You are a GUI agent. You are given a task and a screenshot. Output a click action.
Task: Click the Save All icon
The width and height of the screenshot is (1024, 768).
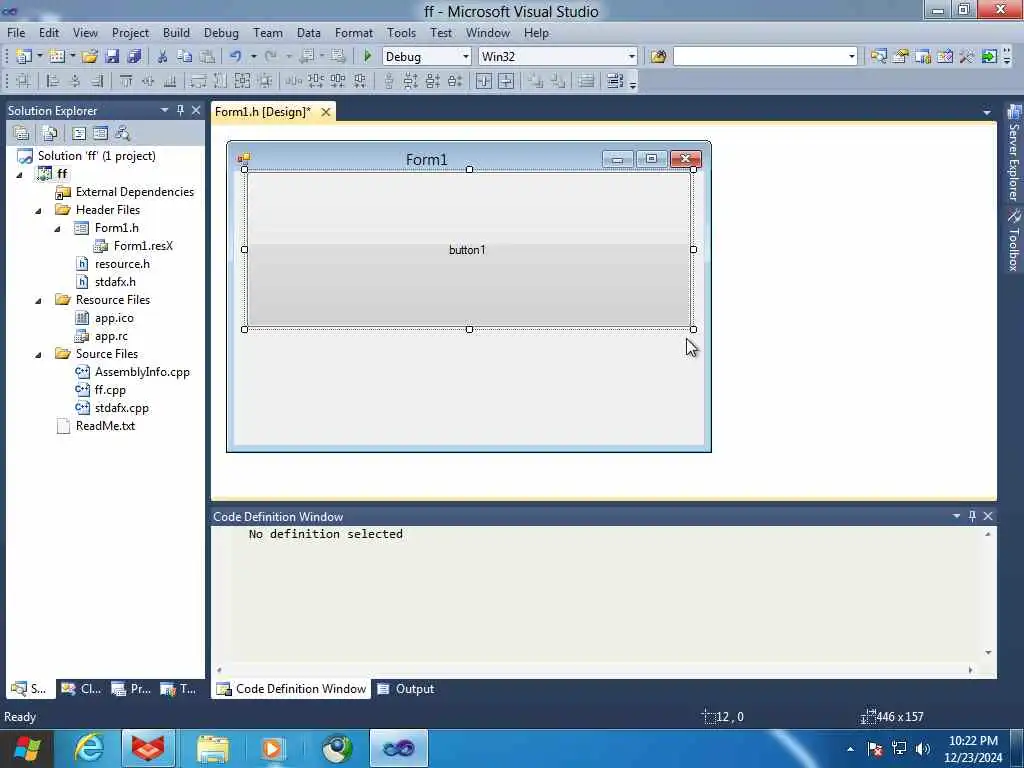coord(135,57)
